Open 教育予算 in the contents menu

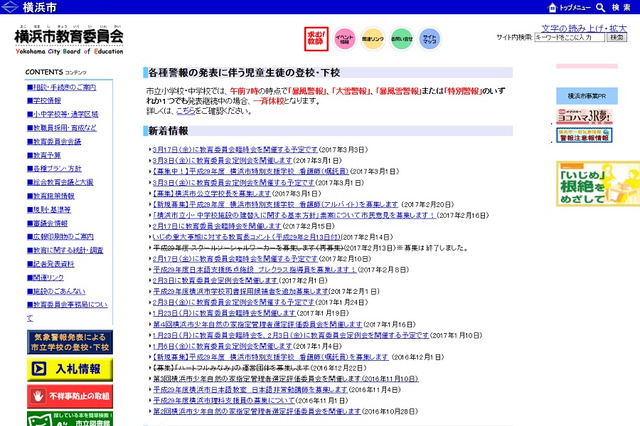44,155
